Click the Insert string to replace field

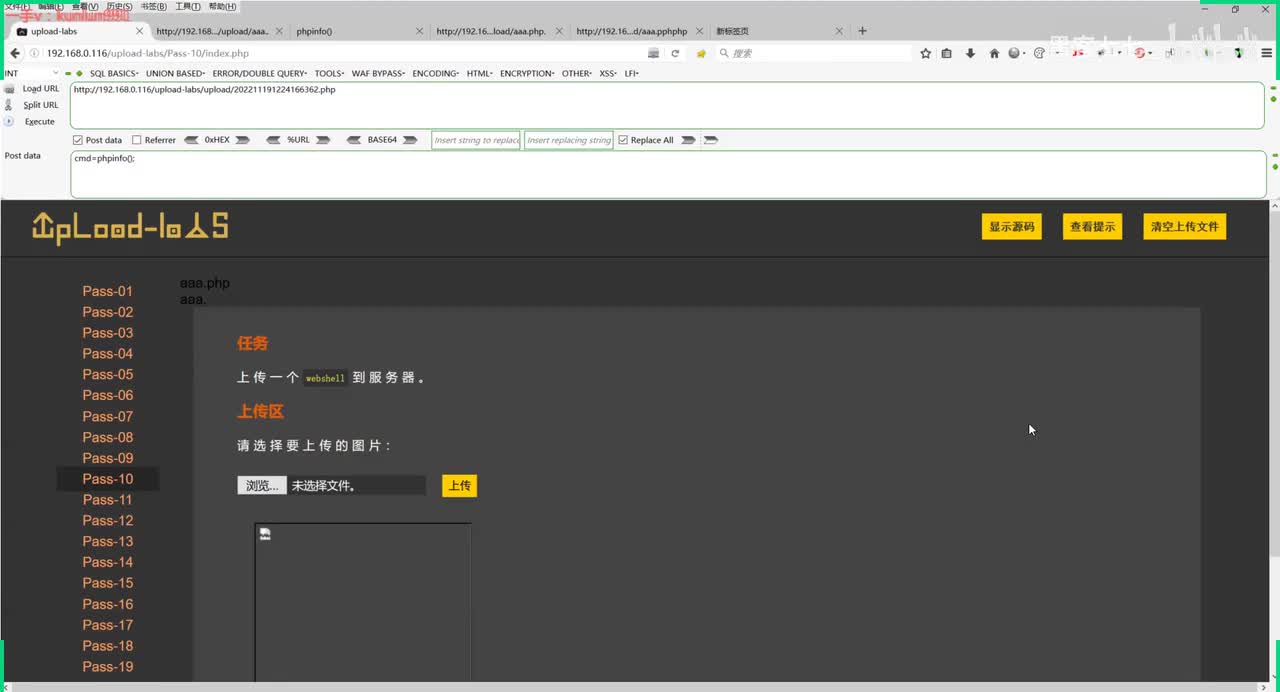(476, 140)
